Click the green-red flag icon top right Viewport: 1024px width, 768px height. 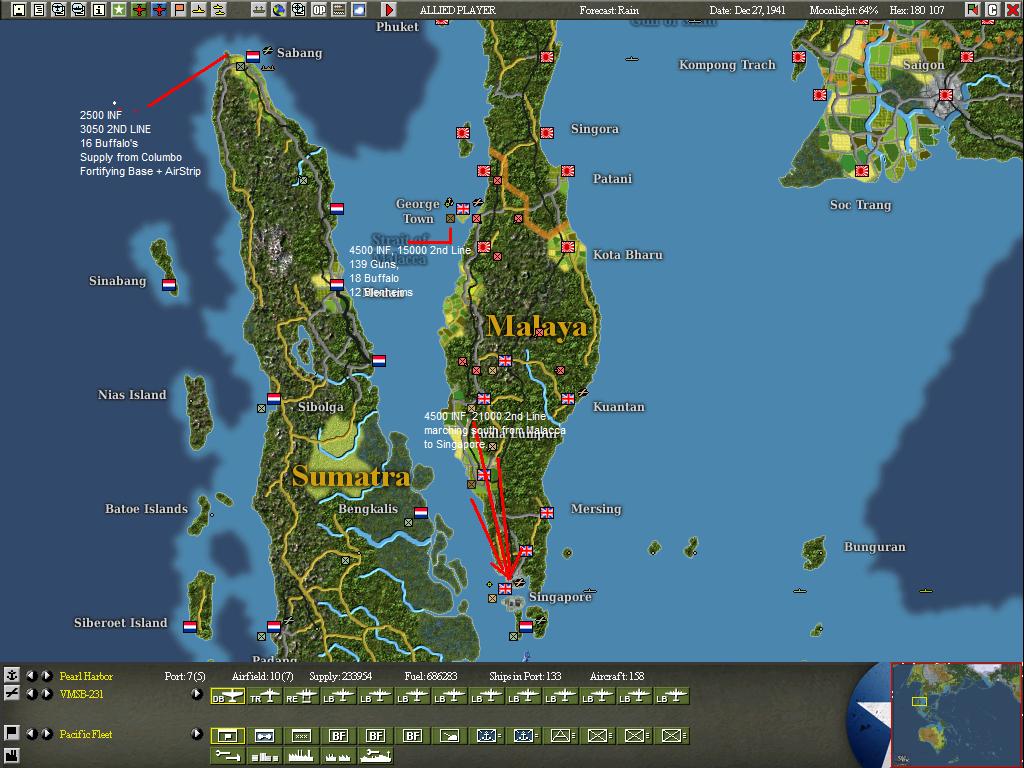point(972,10)
